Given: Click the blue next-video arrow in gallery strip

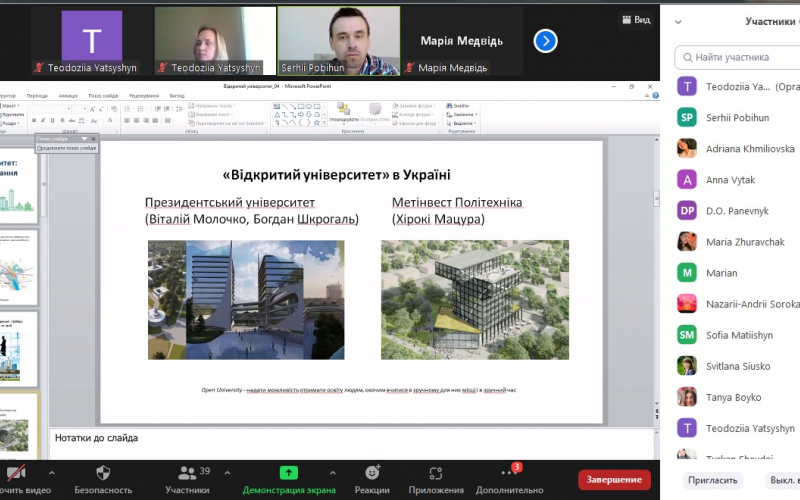Looking at the screenshot, I should 545,41.
